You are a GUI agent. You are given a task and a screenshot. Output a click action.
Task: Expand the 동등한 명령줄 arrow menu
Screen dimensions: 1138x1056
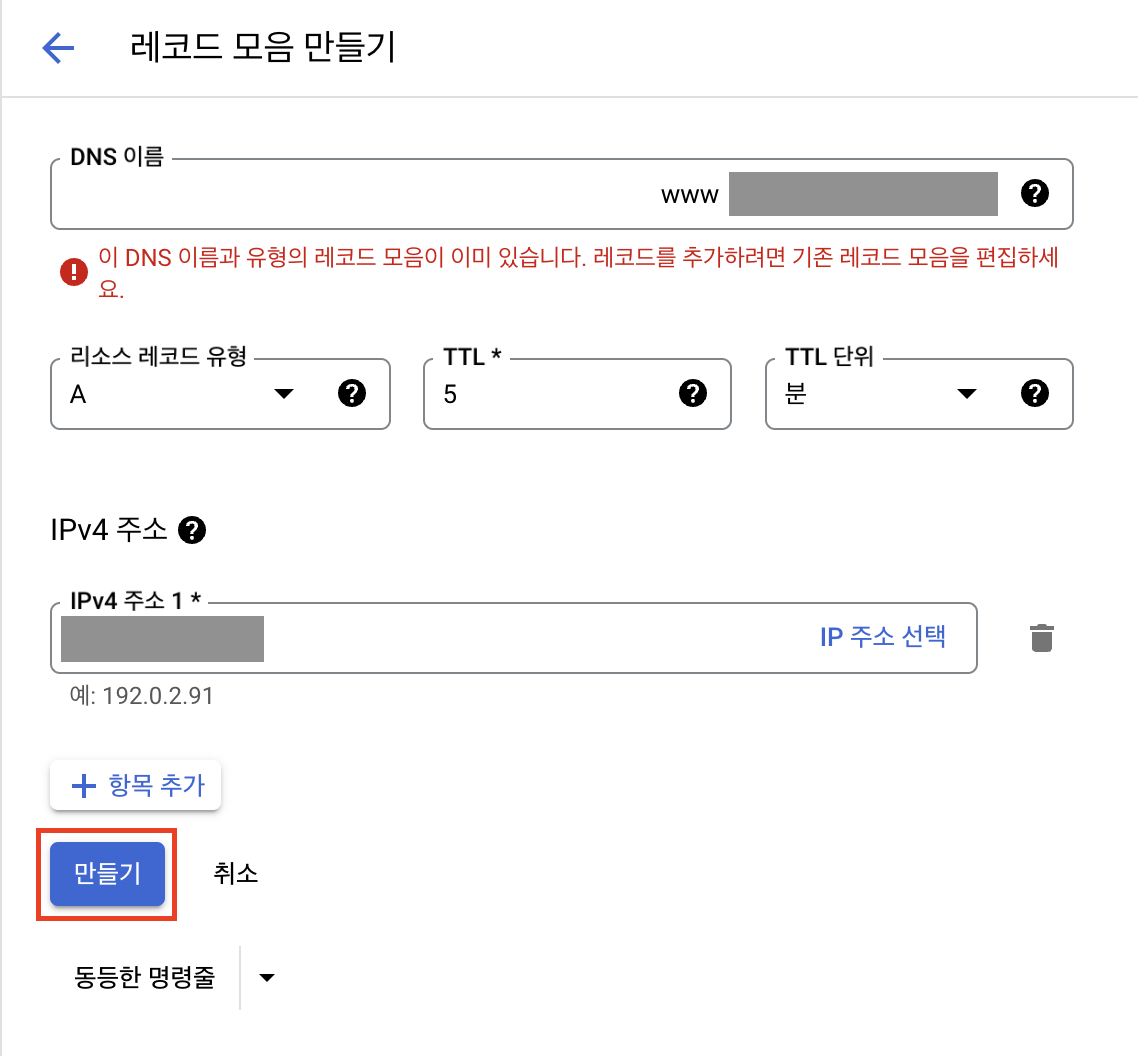tap(267, 978)
